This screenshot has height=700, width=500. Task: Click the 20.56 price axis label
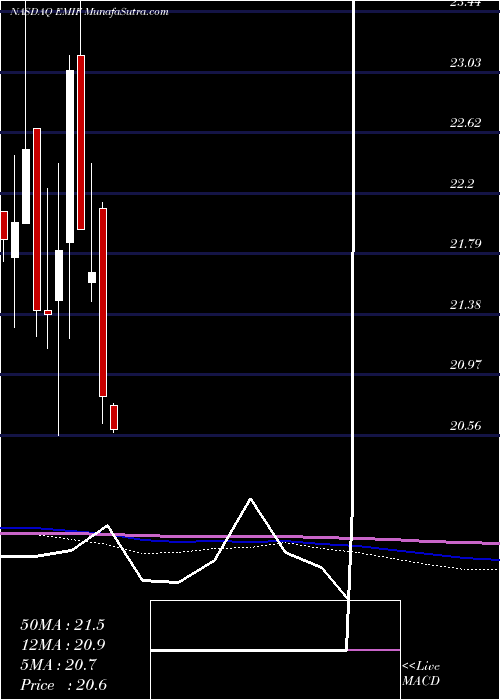pos(465,425)
